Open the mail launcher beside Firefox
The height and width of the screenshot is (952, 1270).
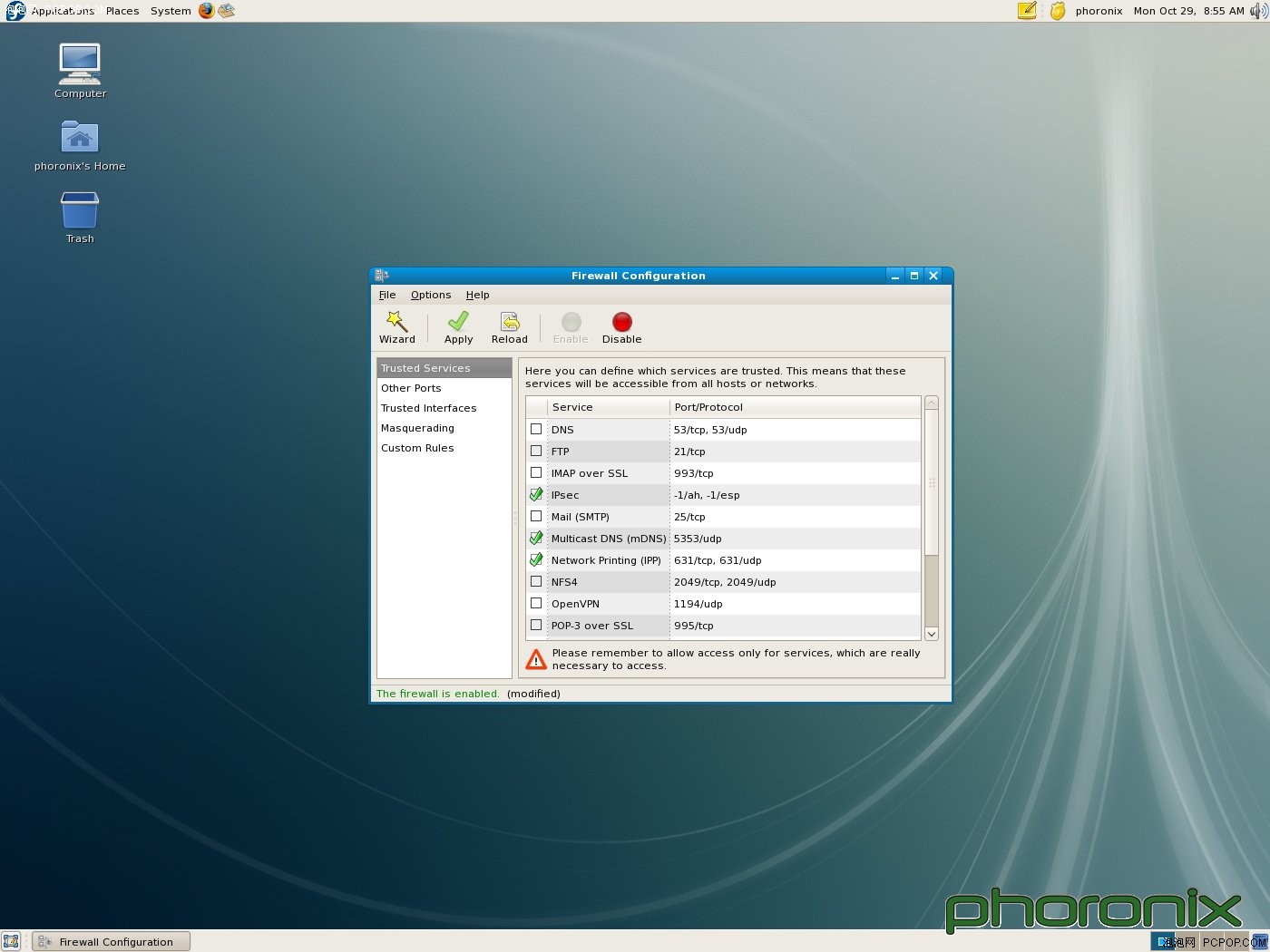click(x=227, y=11)
